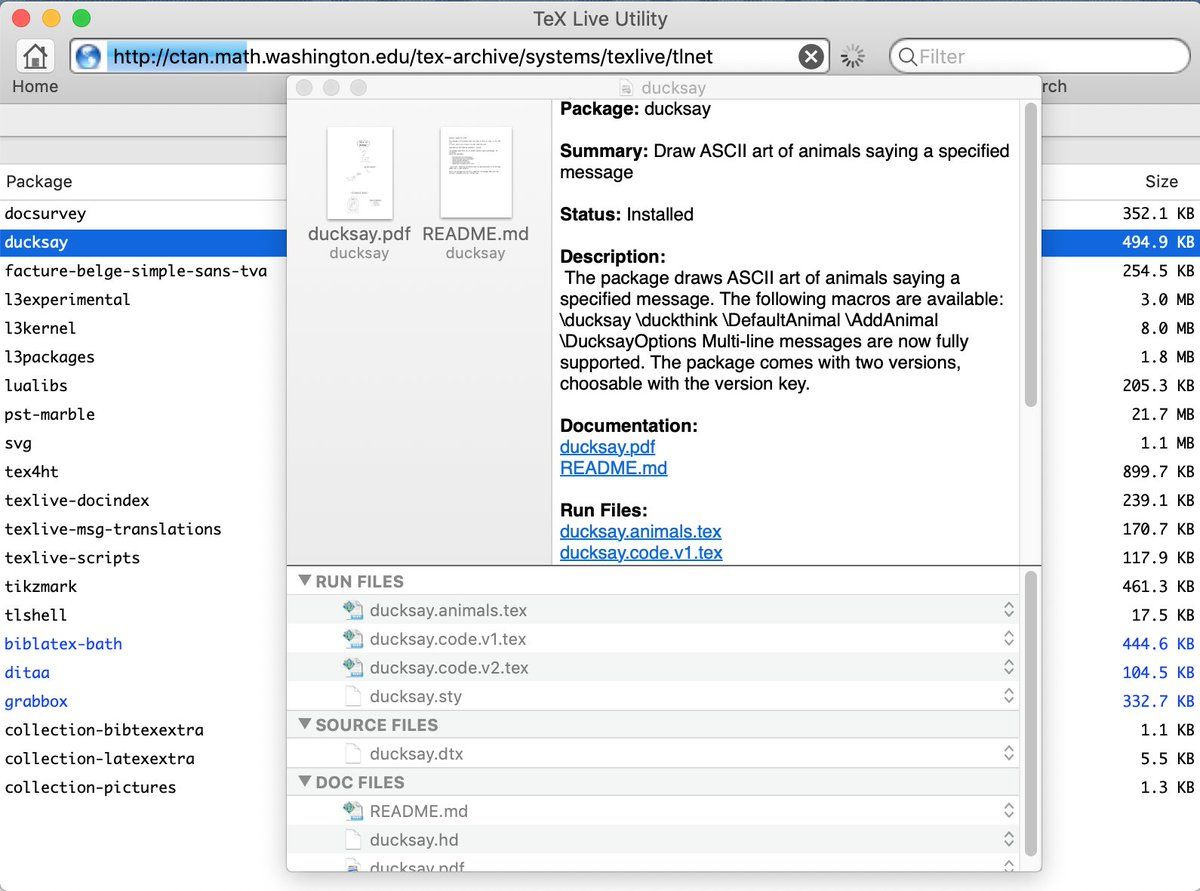The image size is (1200, 891).
Task: Open the ducksay.animals.tex run file link
Action: [x=640, y=531]
